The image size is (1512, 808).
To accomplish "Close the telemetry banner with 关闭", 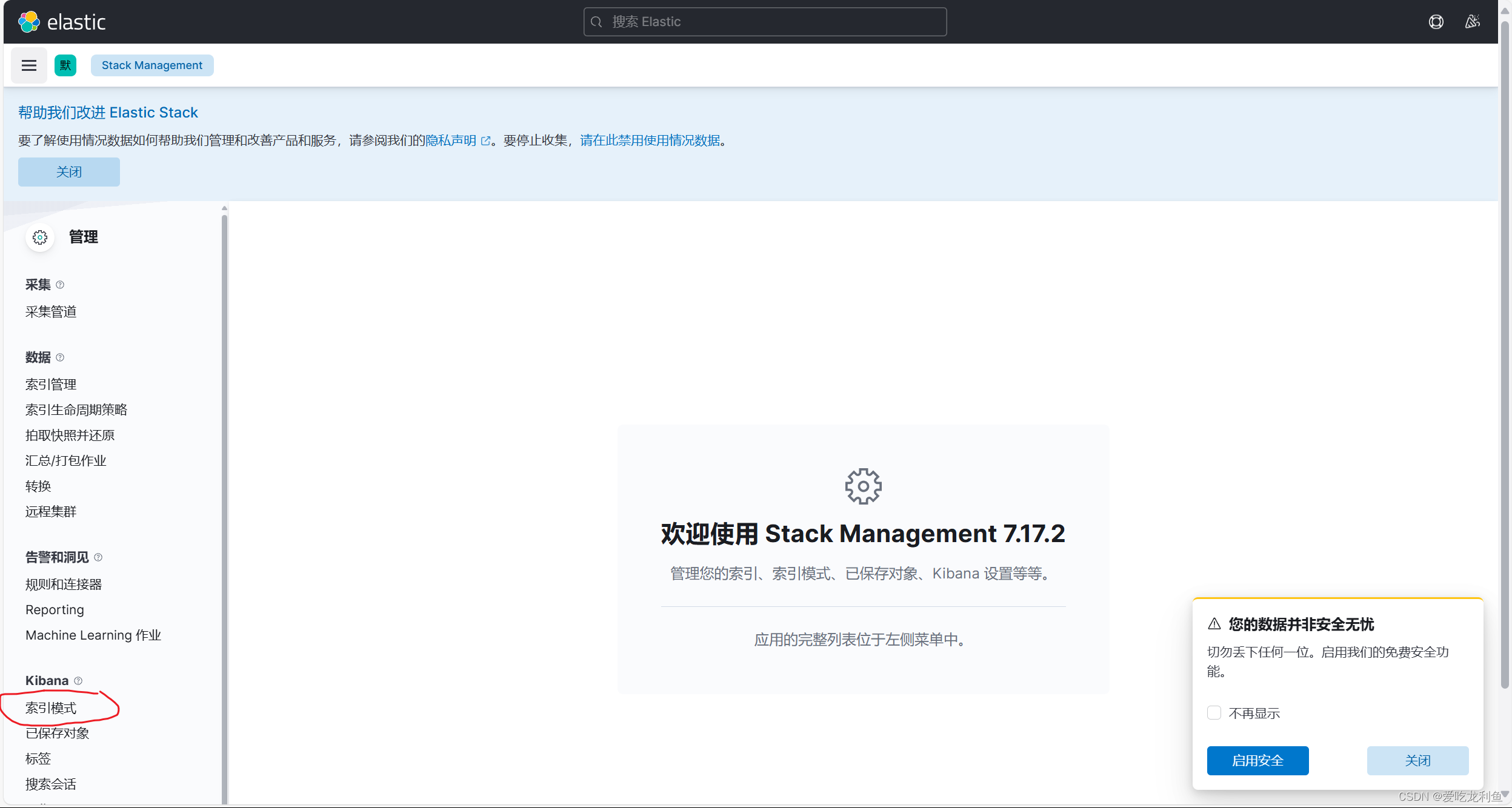I will [69, 172].
